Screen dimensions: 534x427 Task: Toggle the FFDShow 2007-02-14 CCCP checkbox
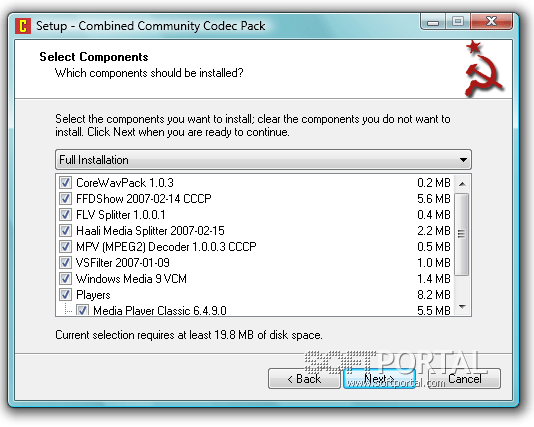(65, 199)
